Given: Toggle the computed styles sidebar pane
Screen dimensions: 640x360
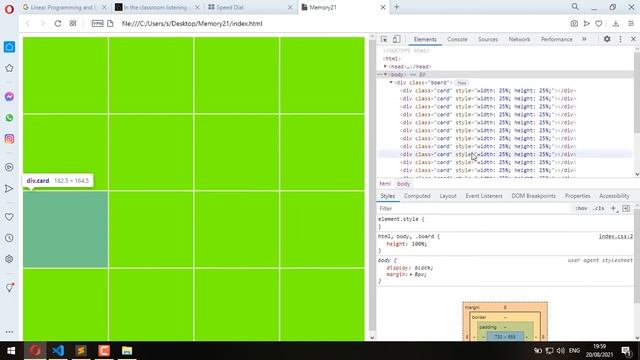Looking at the screenshot, I should tap(626, 209).
